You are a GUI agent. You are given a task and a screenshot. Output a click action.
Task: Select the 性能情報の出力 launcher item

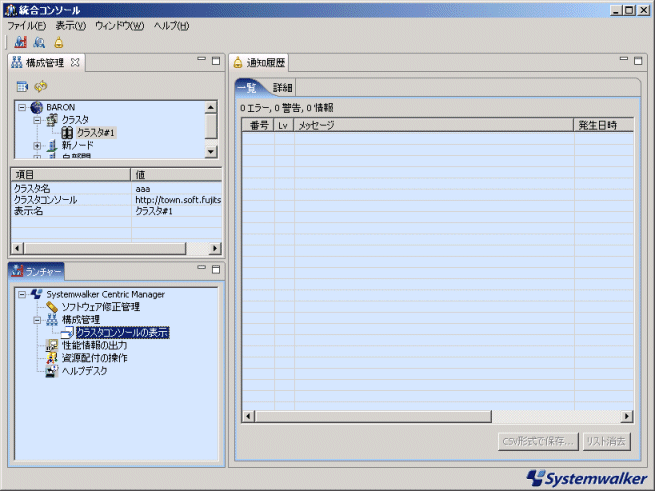coord(94,346)
